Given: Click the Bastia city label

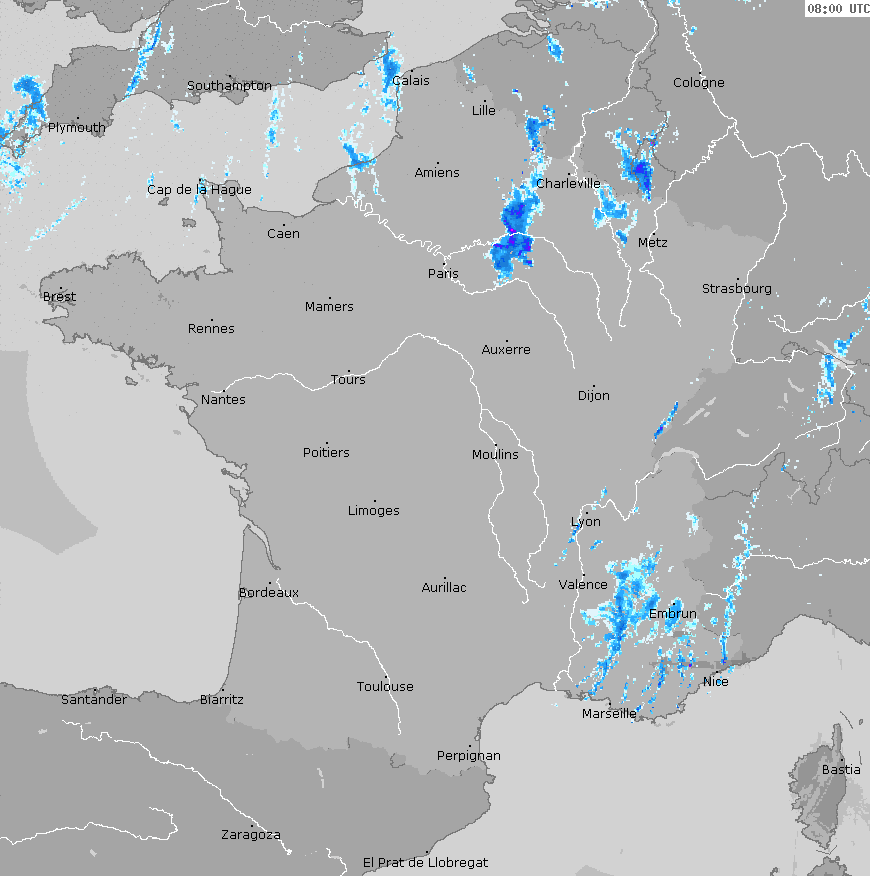Looking at the screenshot, I should tap(841, 770).
